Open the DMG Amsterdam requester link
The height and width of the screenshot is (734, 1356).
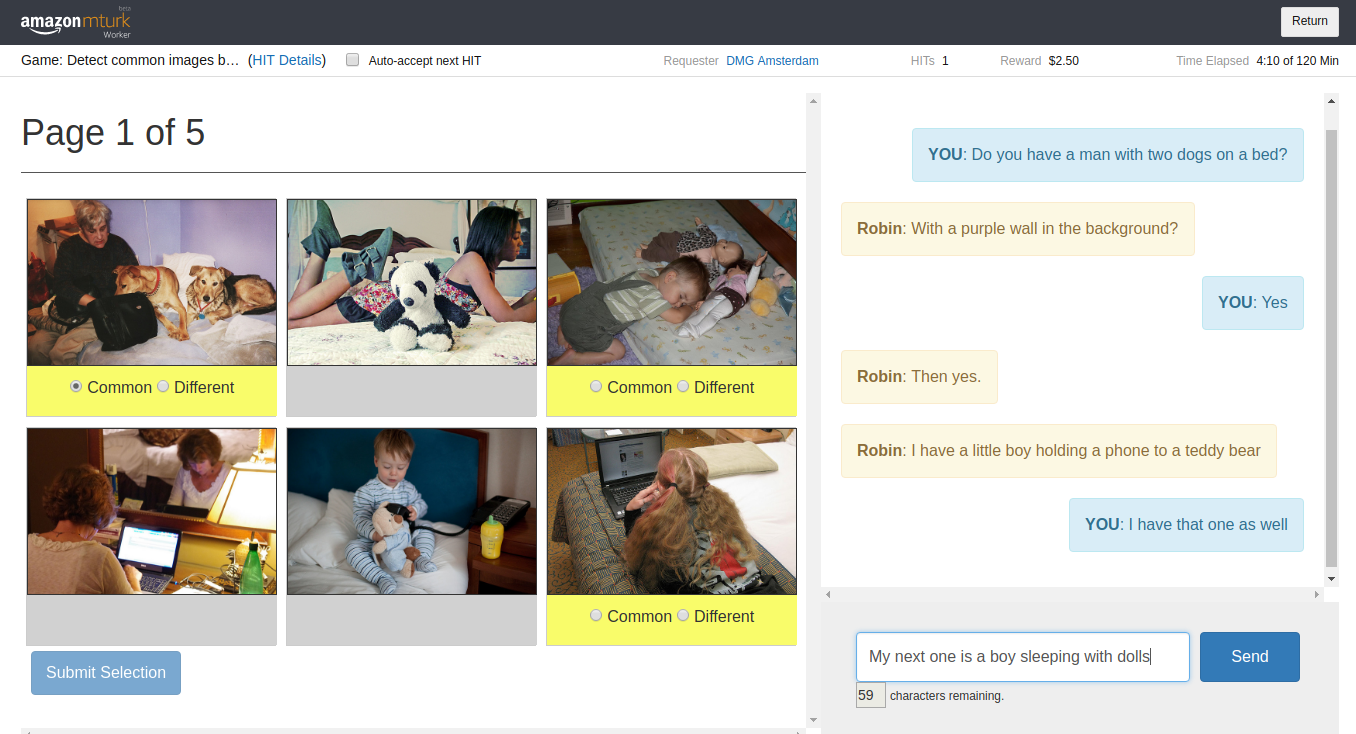(x=772, y=61)
